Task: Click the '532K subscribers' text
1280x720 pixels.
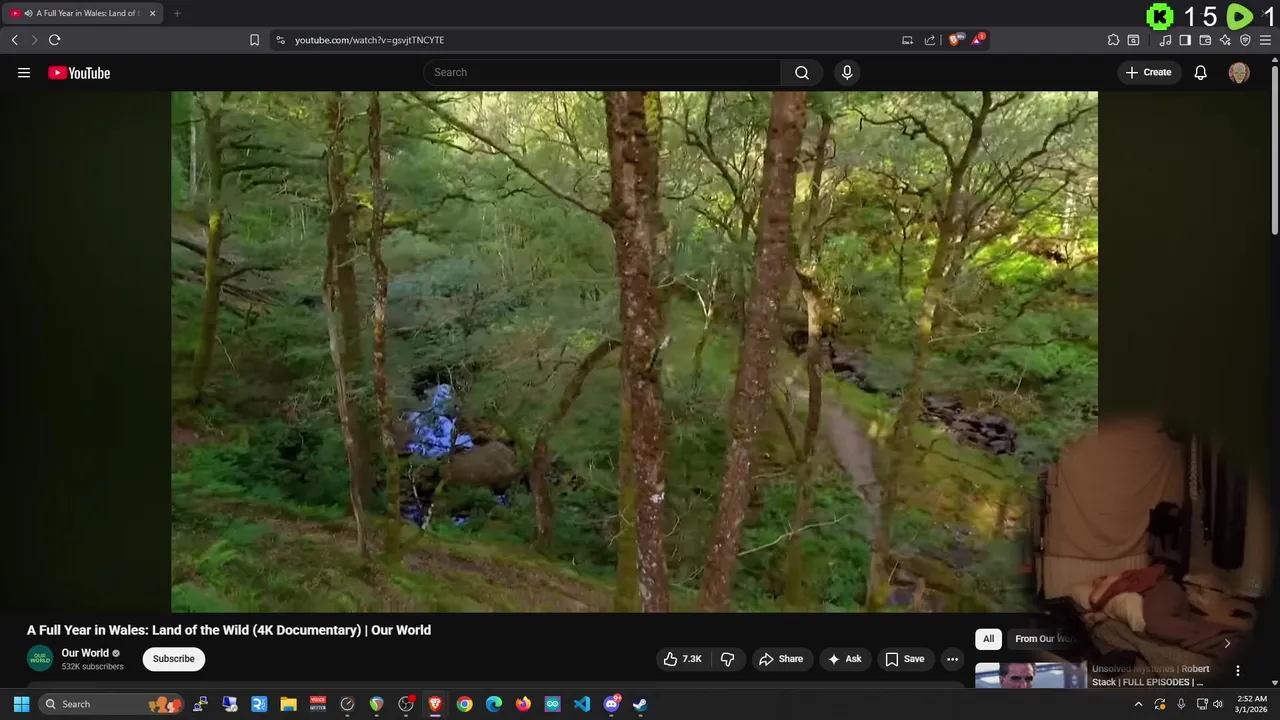Action: click(92, 667)
